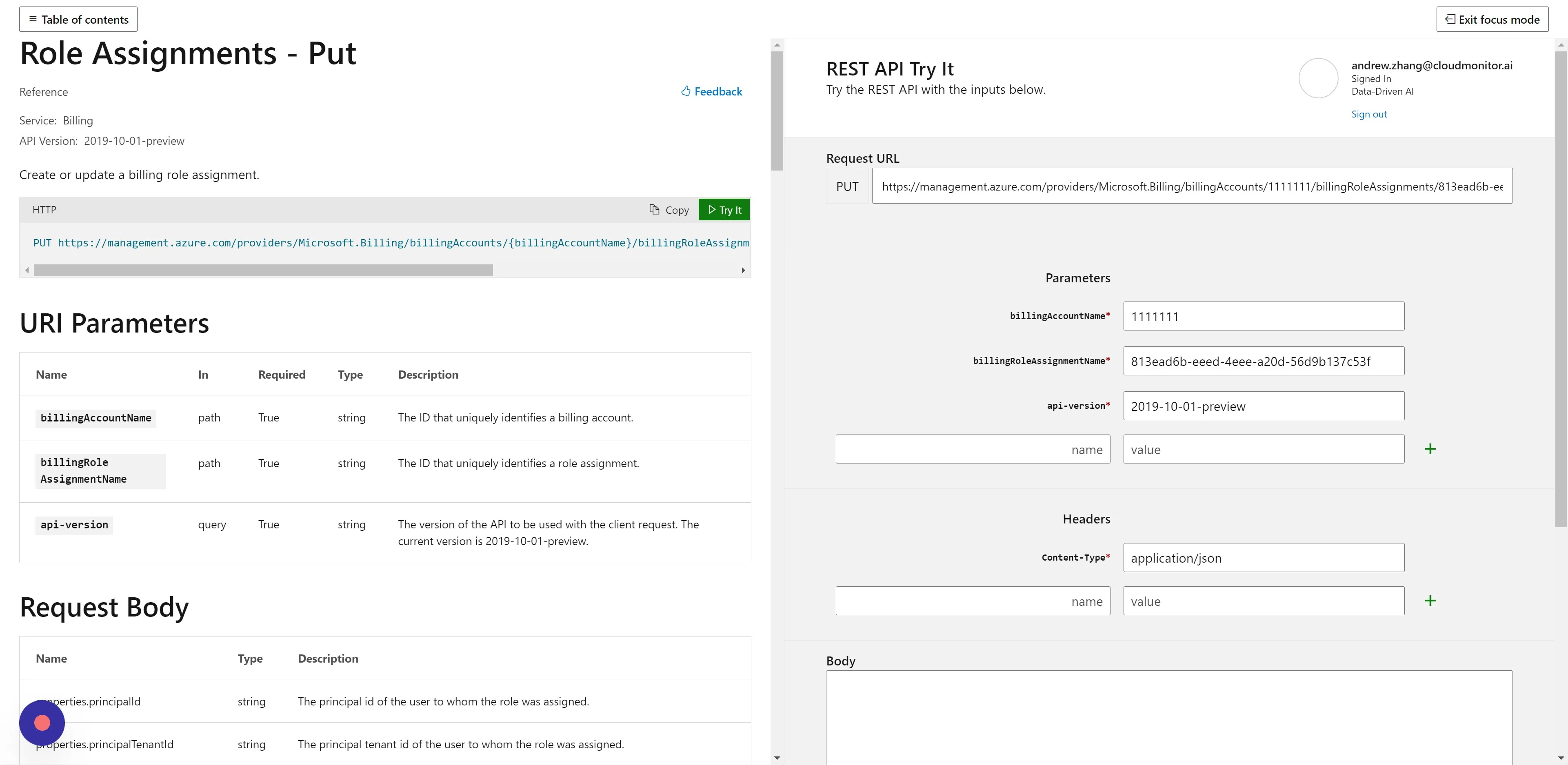Click the code block horizontal scrollbar
This screenshot has width=1568, height=765.
coord(263,270)
